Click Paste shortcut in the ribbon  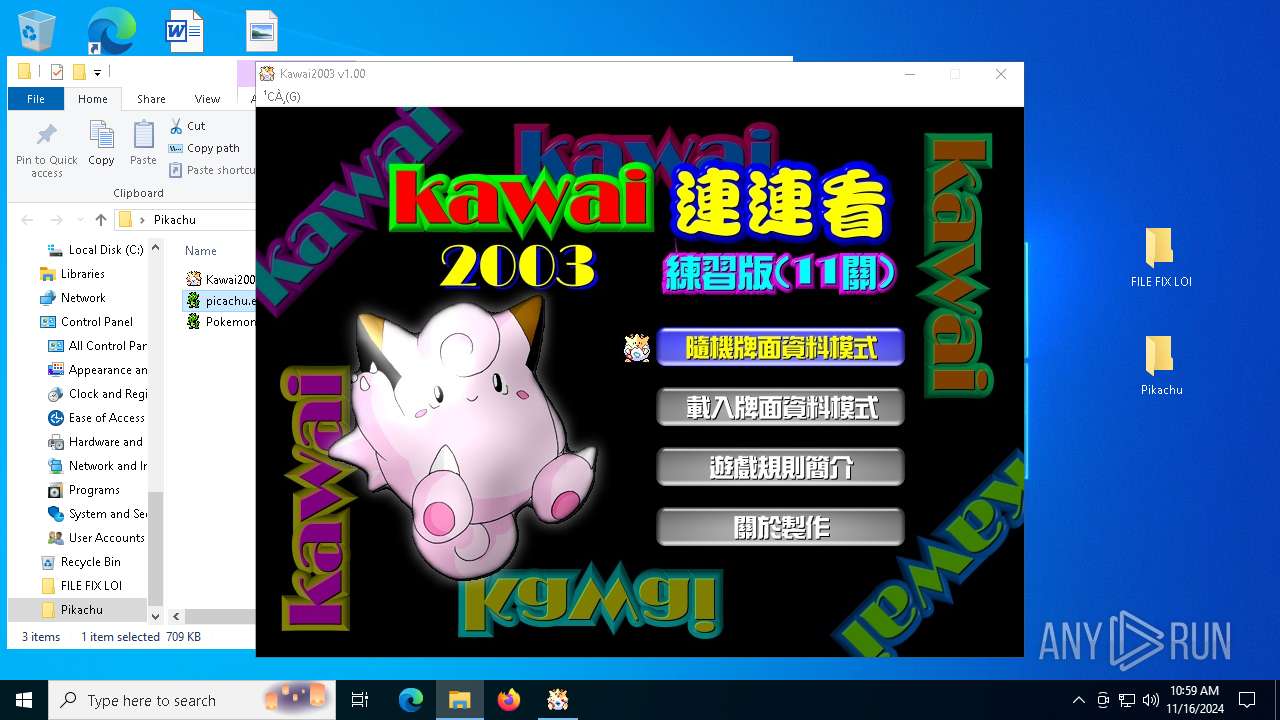click(x=212, y=170)
